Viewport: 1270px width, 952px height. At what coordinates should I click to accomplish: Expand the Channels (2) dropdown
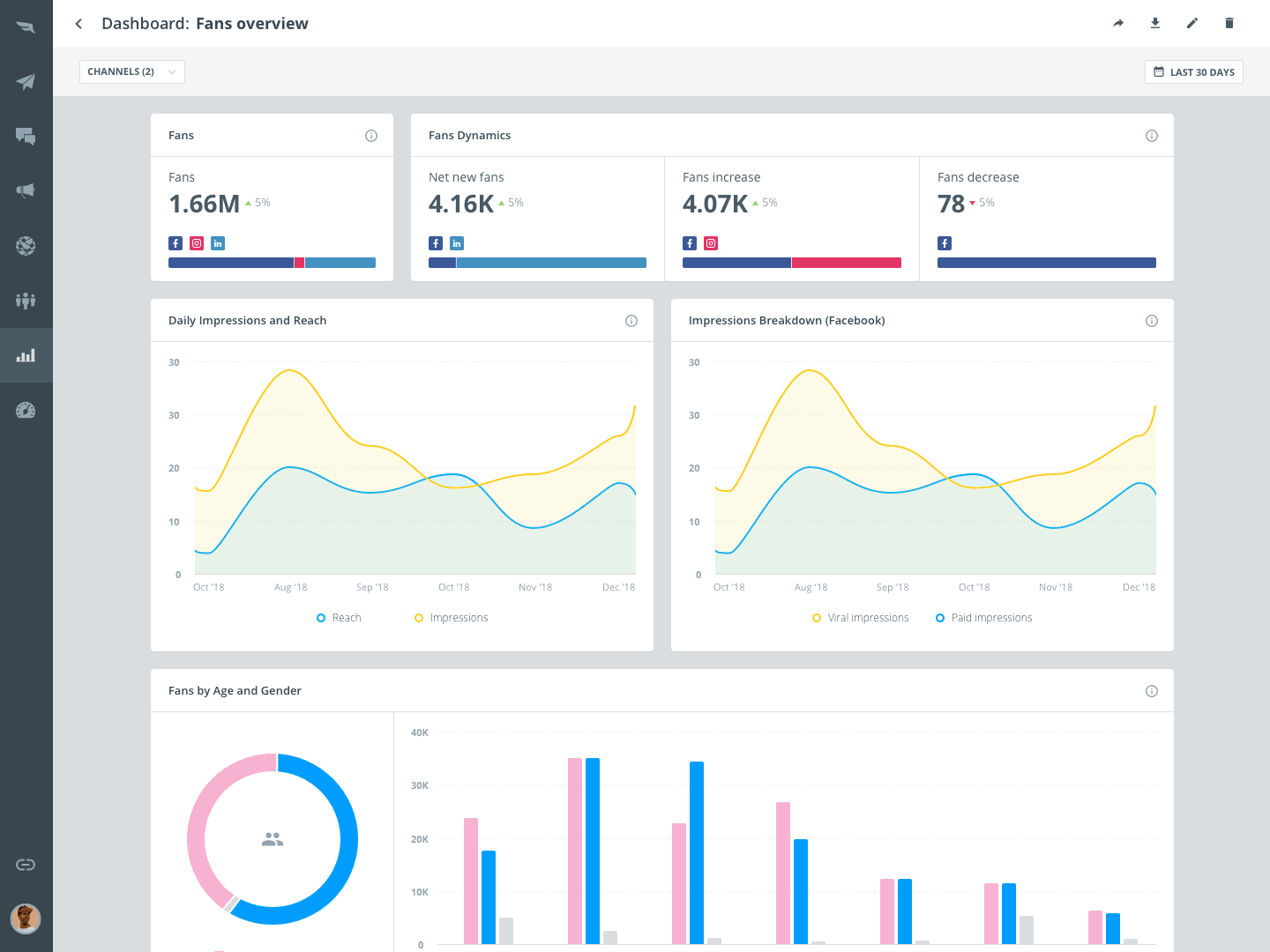point(132,72)
